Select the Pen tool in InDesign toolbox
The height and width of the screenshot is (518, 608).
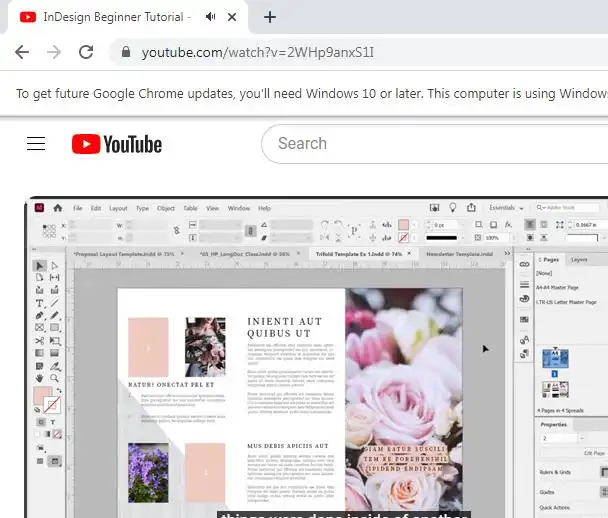pos(39,316)
